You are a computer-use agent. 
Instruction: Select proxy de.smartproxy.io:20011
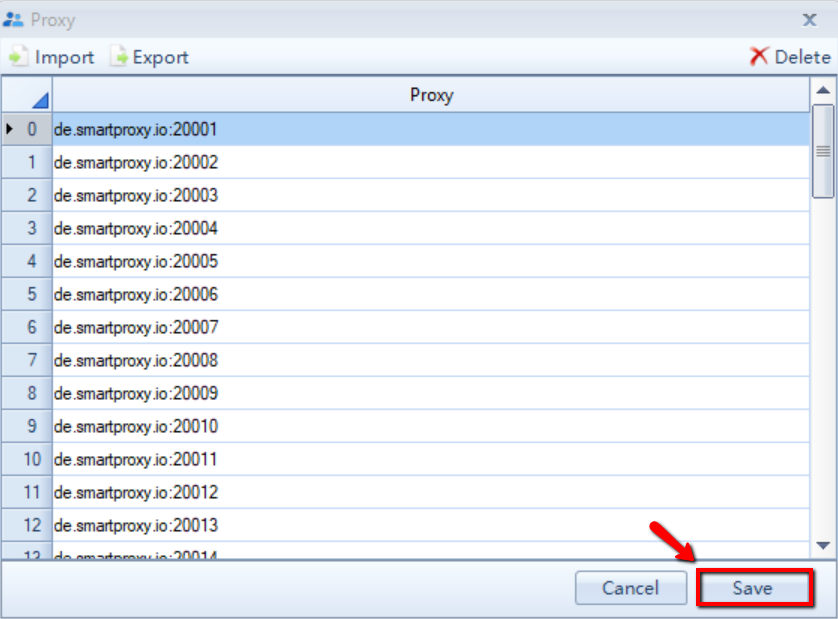point(431,459)
